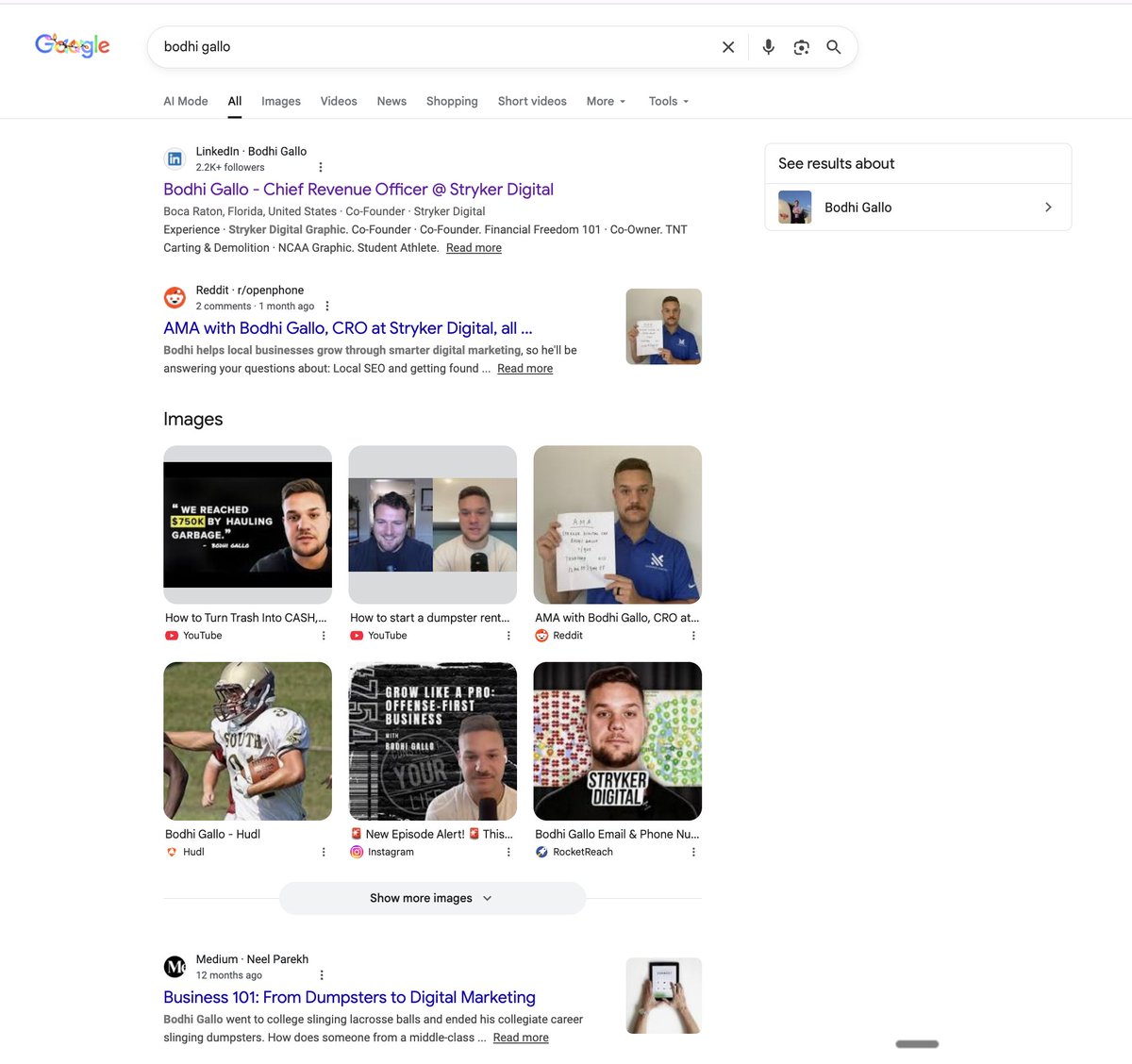This screenshot has height=1064, width=1132.
Task: Open three-dot menu on Medium result
Action: [x=322, y=975]
